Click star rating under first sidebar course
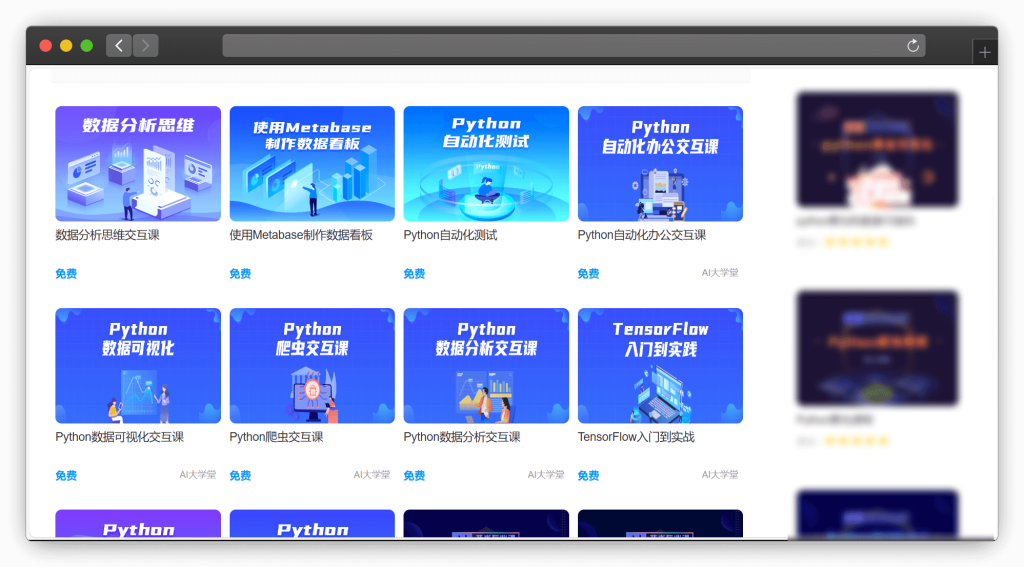The height and width of the screenshot is (567, 1024). (857, 242)
